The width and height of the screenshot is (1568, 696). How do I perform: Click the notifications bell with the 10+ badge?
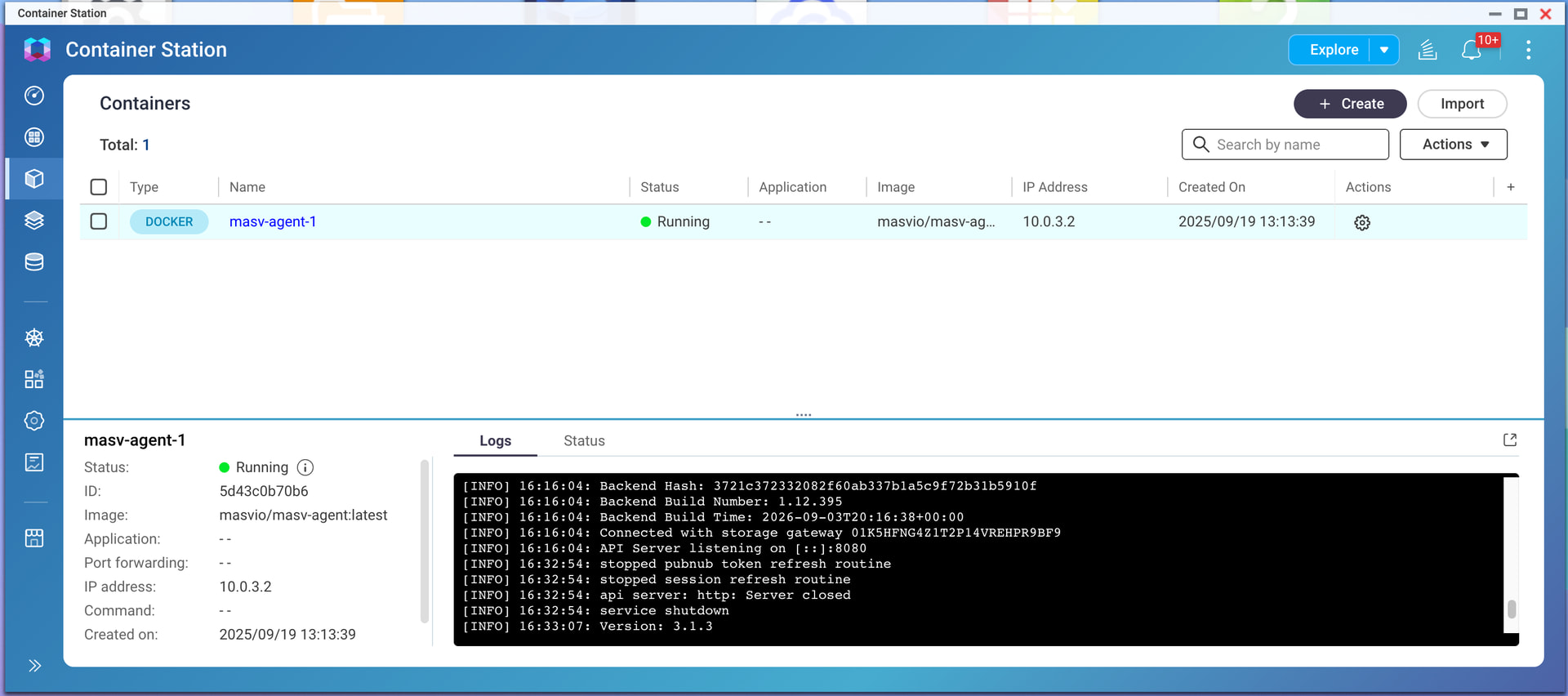1472,51
